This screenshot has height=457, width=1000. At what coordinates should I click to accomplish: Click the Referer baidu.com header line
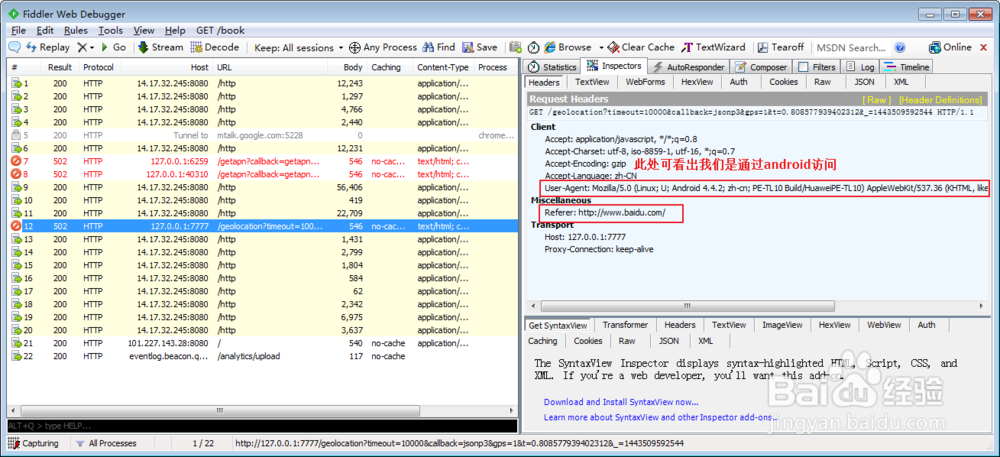[x=605, y=213]
